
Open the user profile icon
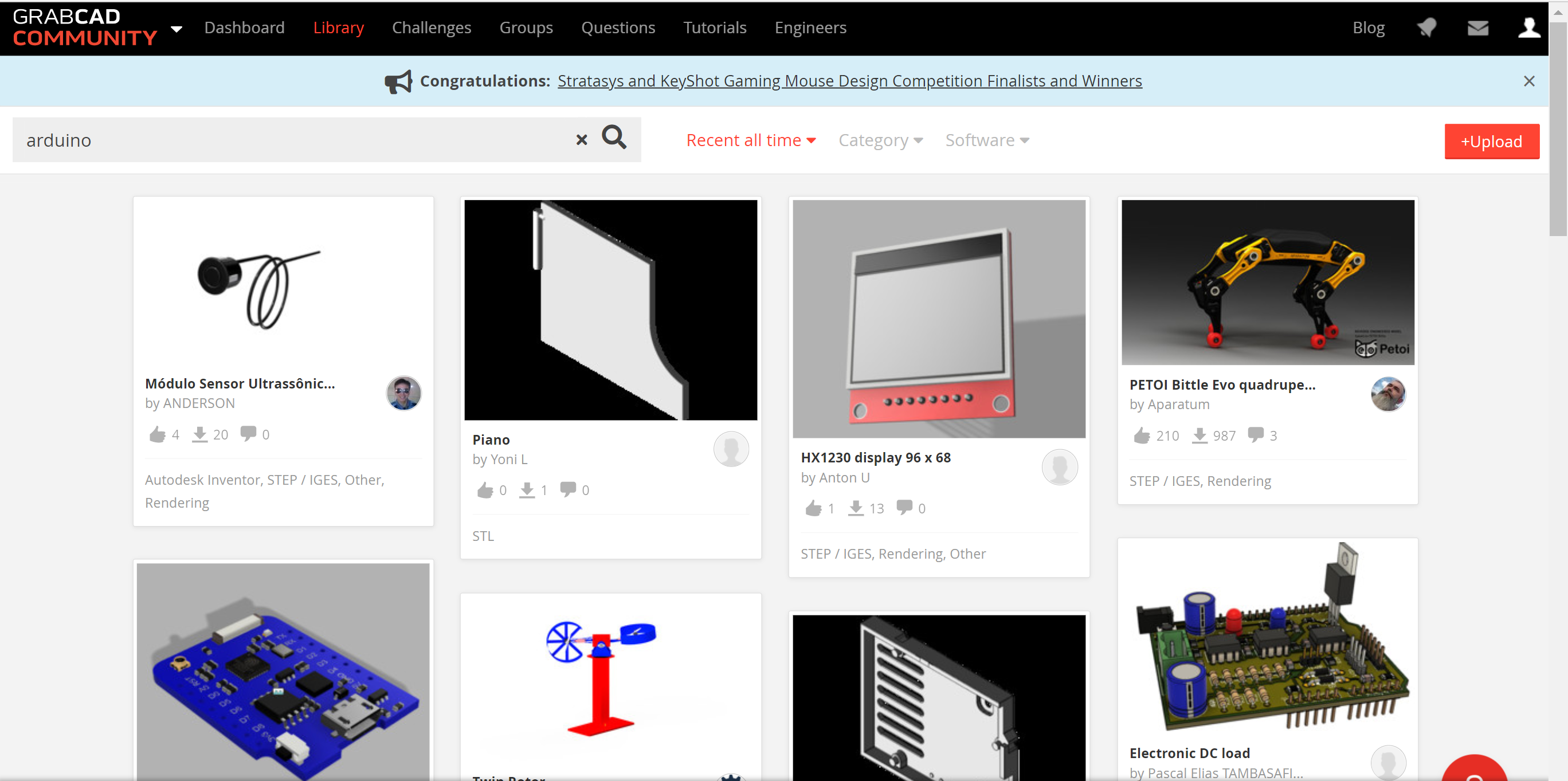1528,28
